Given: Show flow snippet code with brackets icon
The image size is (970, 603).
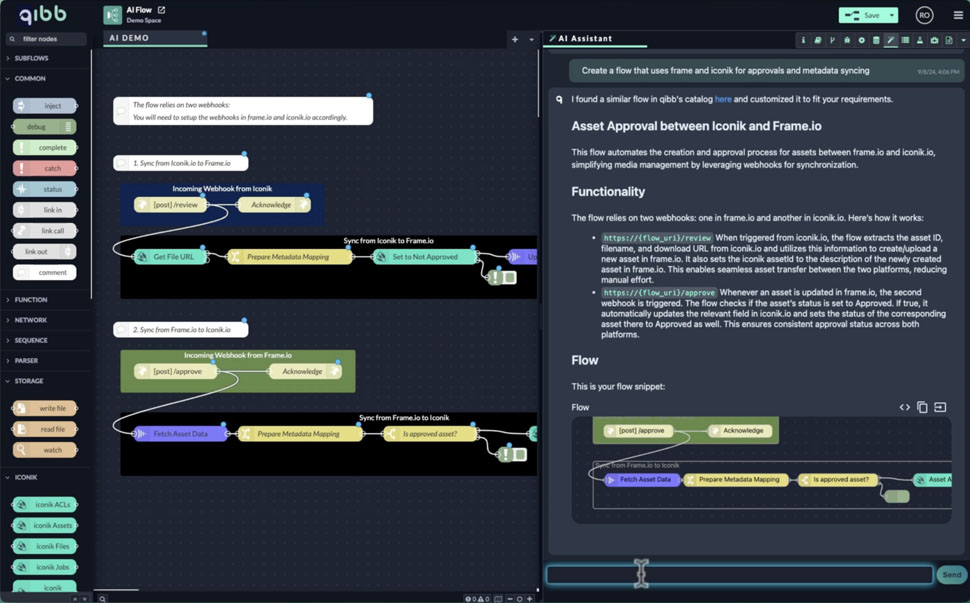Looking at the screenshot, I should 904,407.
